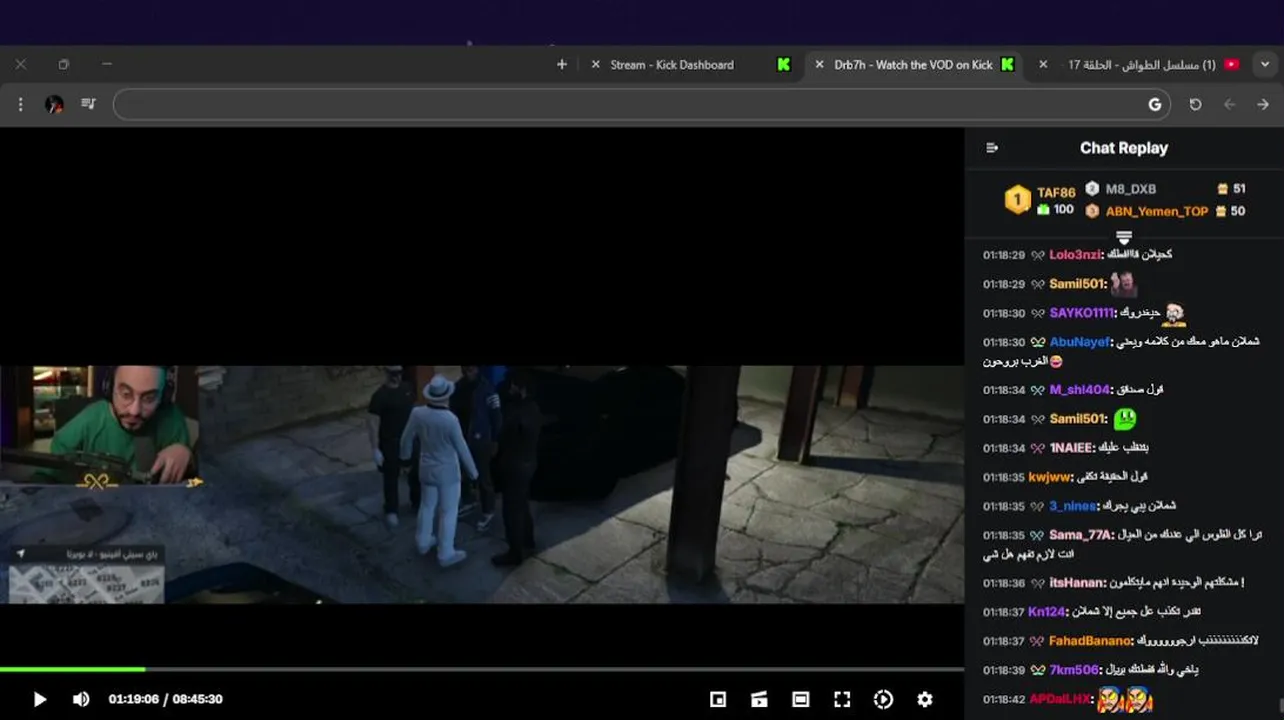The width and height of the screenshot is (1284, 720).
Task: Open the media control toolbar icon
Action: tap(88, 103)
